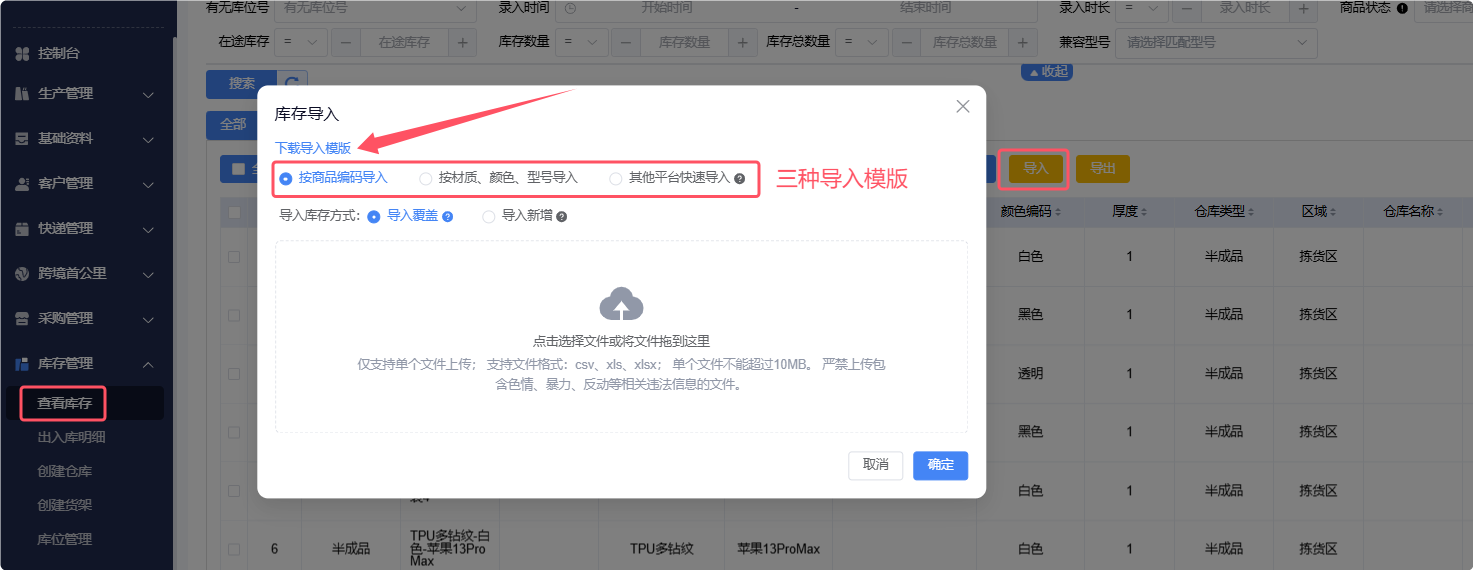Screen dimensions: 1473x570
Task: Click 取消 button in dialog
Action: coord(876,465)
